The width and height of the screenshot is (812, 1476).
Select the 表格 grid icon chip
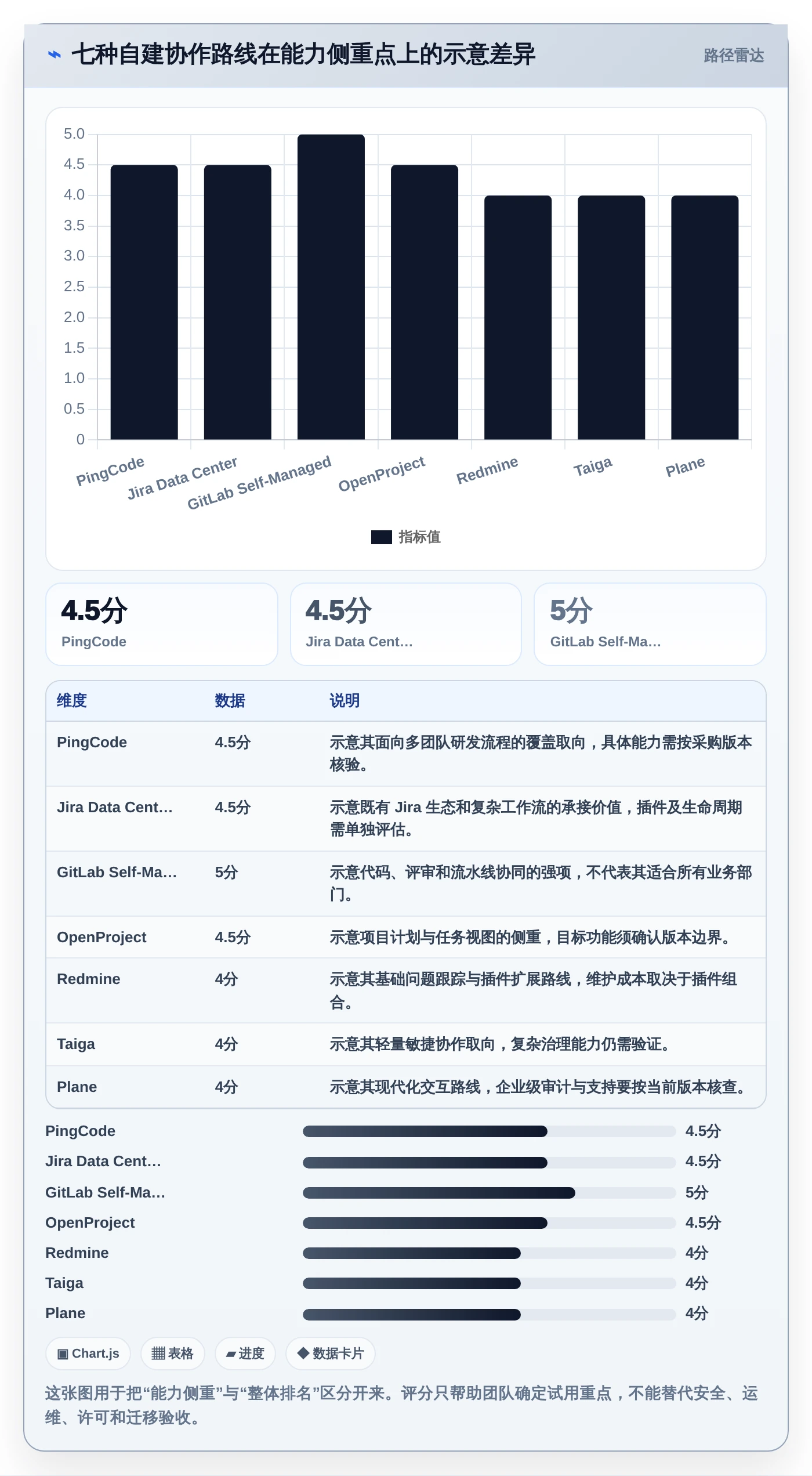pyautogui.click(x=172, y=1354)
